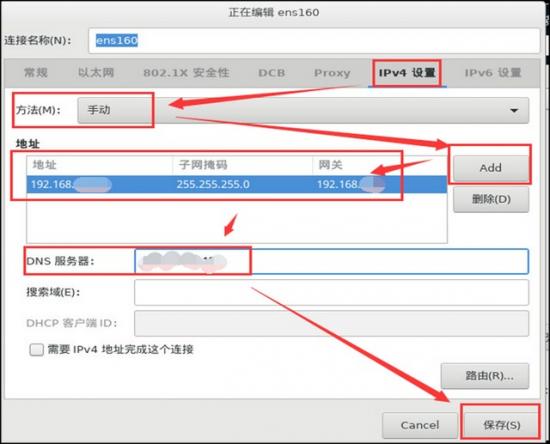Open the 方法 dropdown showing 手动
The height and width of the screenshot is (444, 550).
click(303, 110)
